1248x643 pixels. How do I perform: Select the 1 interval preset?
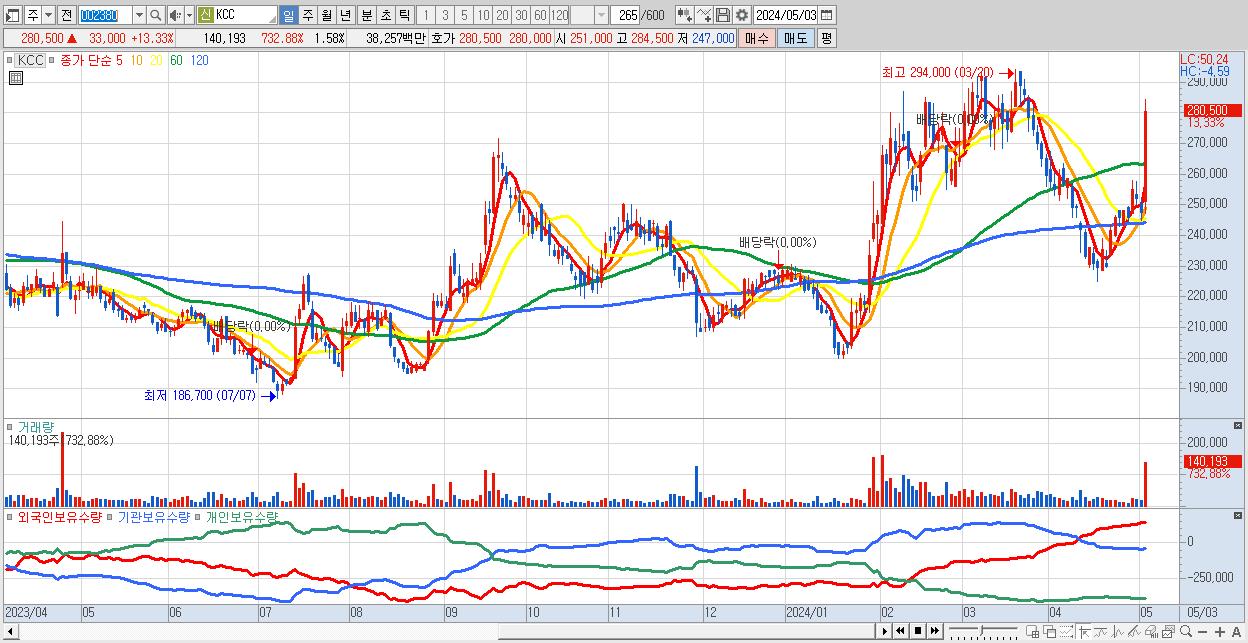click(x=425, y=15)
